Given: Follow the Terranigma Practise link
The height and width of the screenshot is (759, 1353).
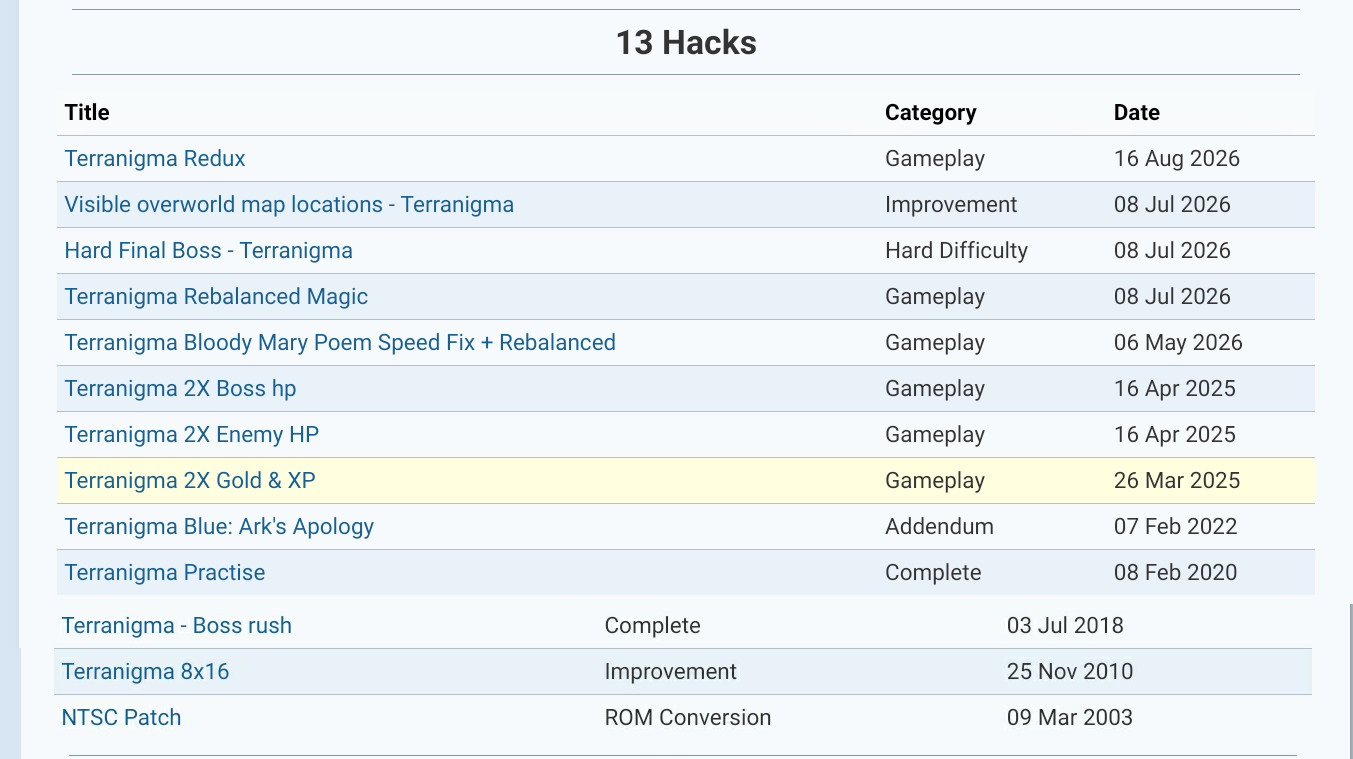Looking at the screenshot, I should pyautogui.click(x=165, y=572).
